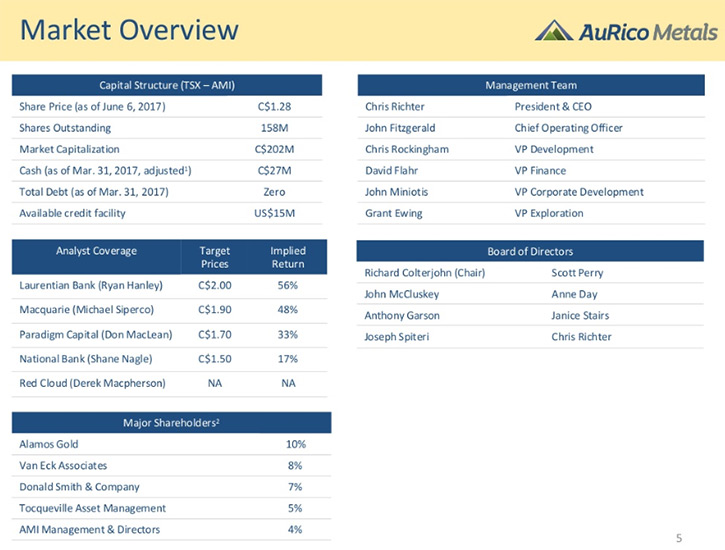Click the AuRico Metals mountain logo icon

point(554,31)
